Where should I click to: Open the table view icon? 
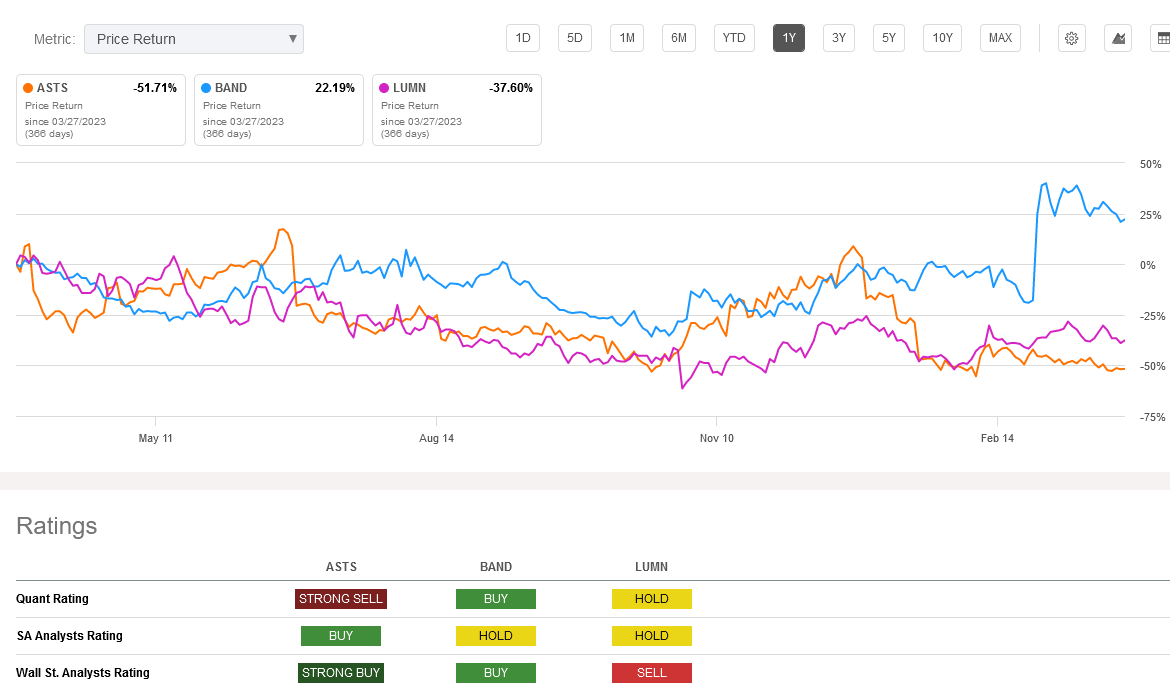[1161, 38]
